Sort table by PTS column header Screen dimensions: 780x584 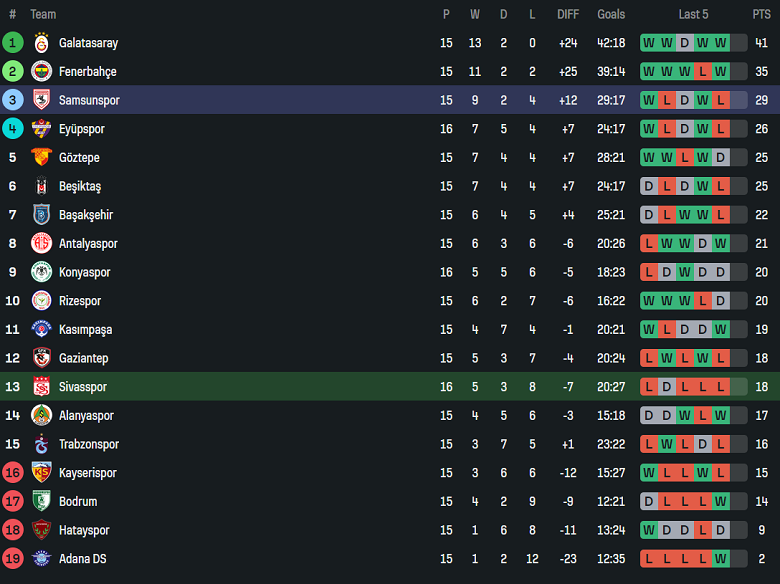[762, 14]
